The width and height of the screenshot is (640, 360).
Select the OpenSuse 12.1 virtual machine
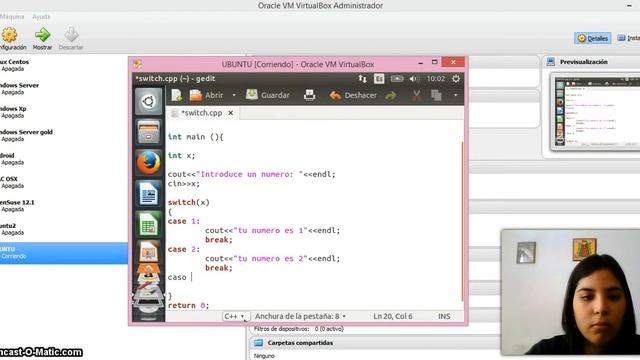[64, 206]
